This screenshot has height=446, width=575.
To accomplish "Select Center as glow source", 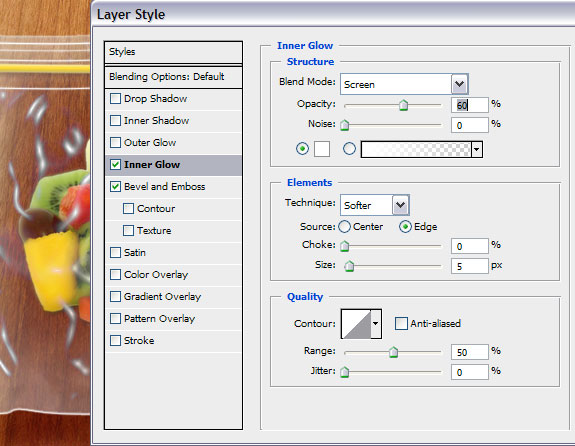I will coord(344,227).
